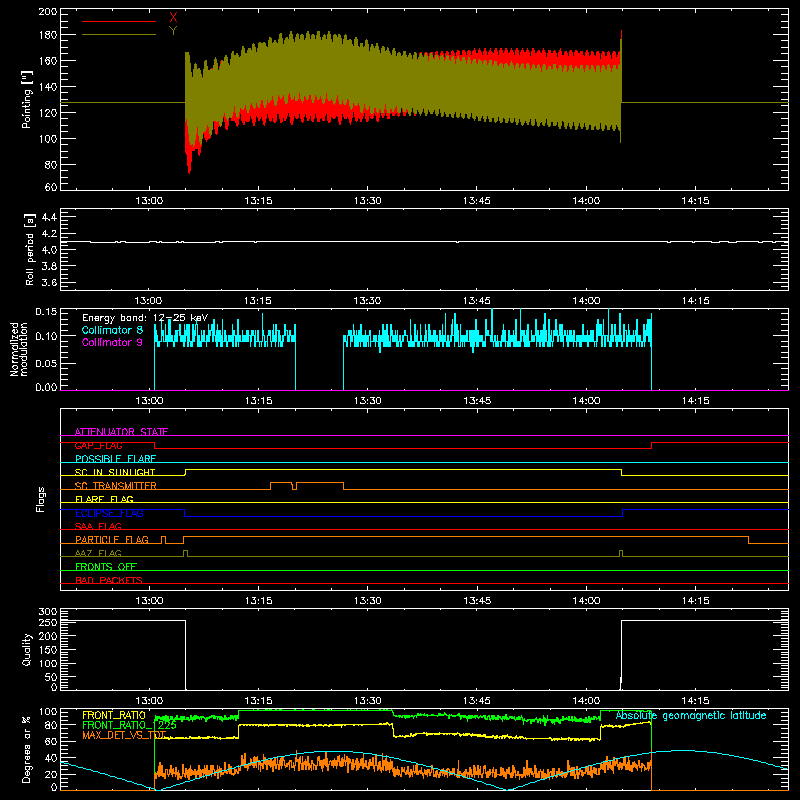Click the 300 value on Quality axis

pyautogui.click(x=48, y=612)
